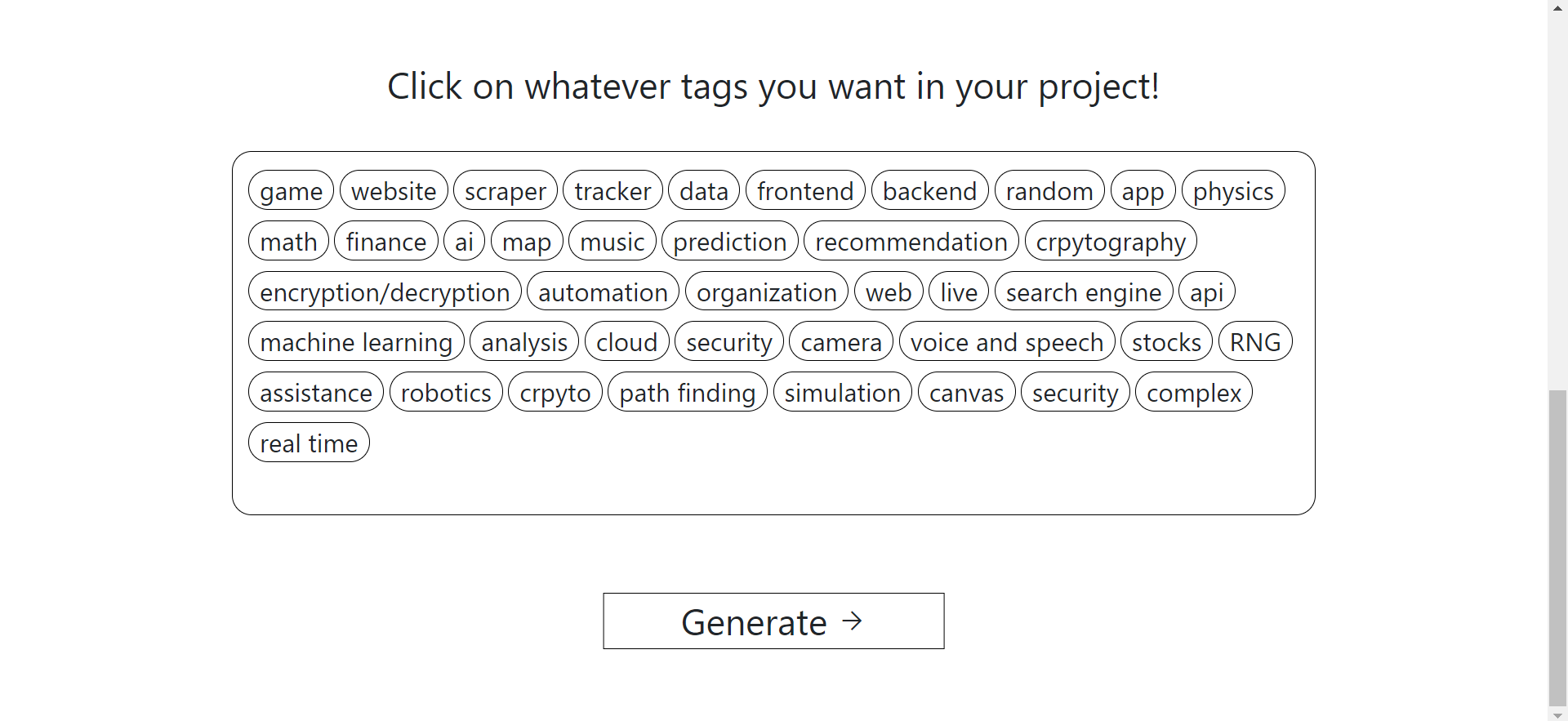Enable the real time tag

tap(309, 443)
